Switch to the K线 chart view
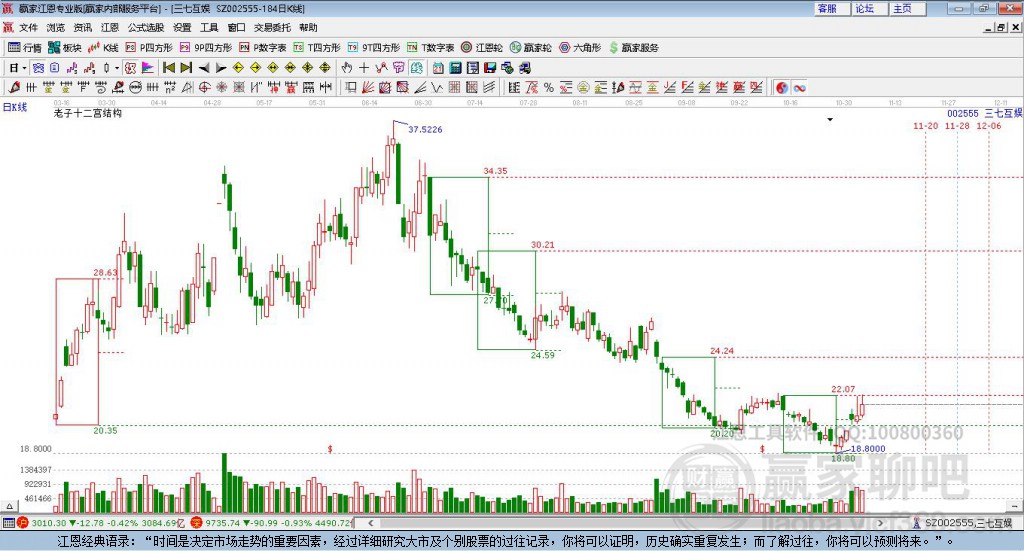 (x=103, y=48)
